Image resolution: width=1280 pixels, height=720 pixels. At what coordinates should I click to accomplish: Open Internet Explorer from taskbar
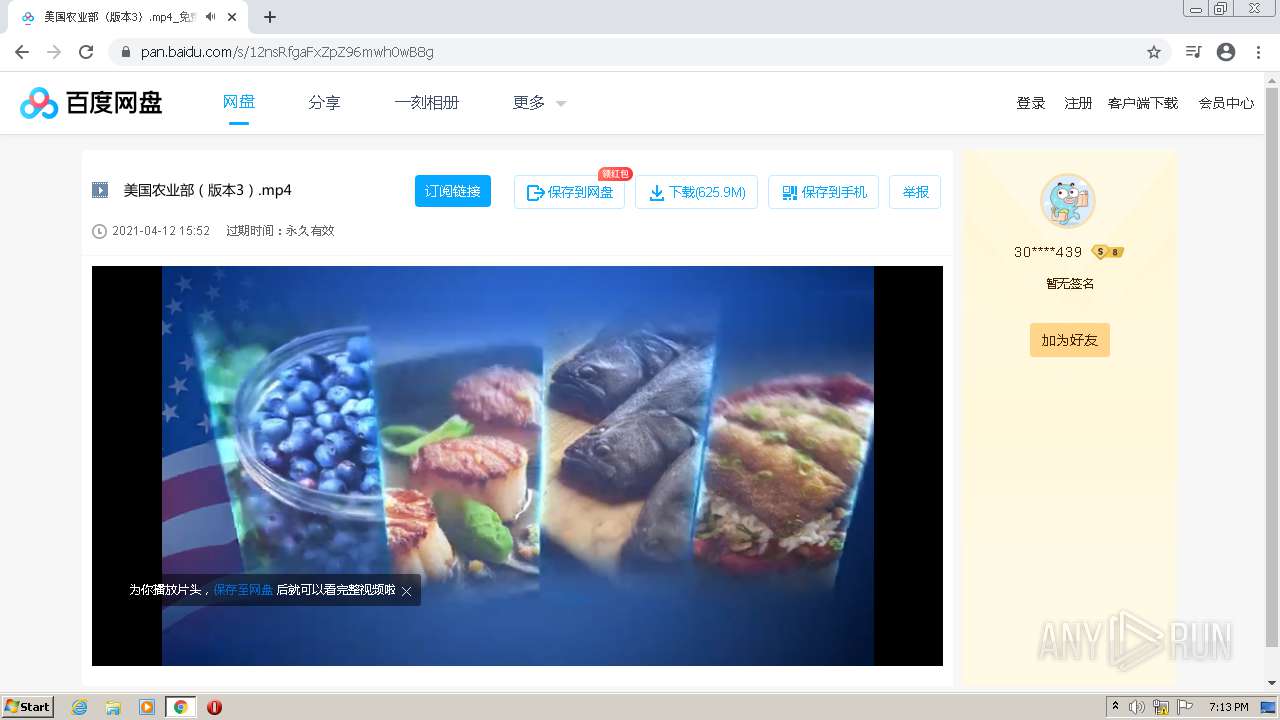(80, 707)
